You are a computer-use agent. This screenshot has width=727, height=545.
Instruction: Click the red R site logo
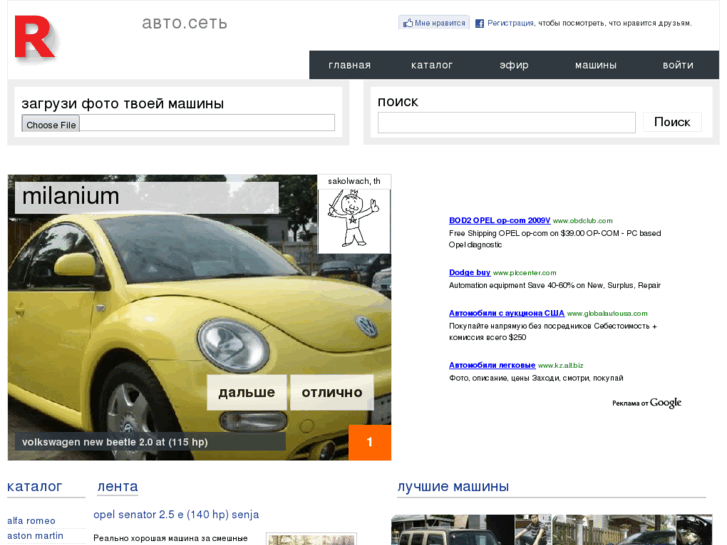34,38
